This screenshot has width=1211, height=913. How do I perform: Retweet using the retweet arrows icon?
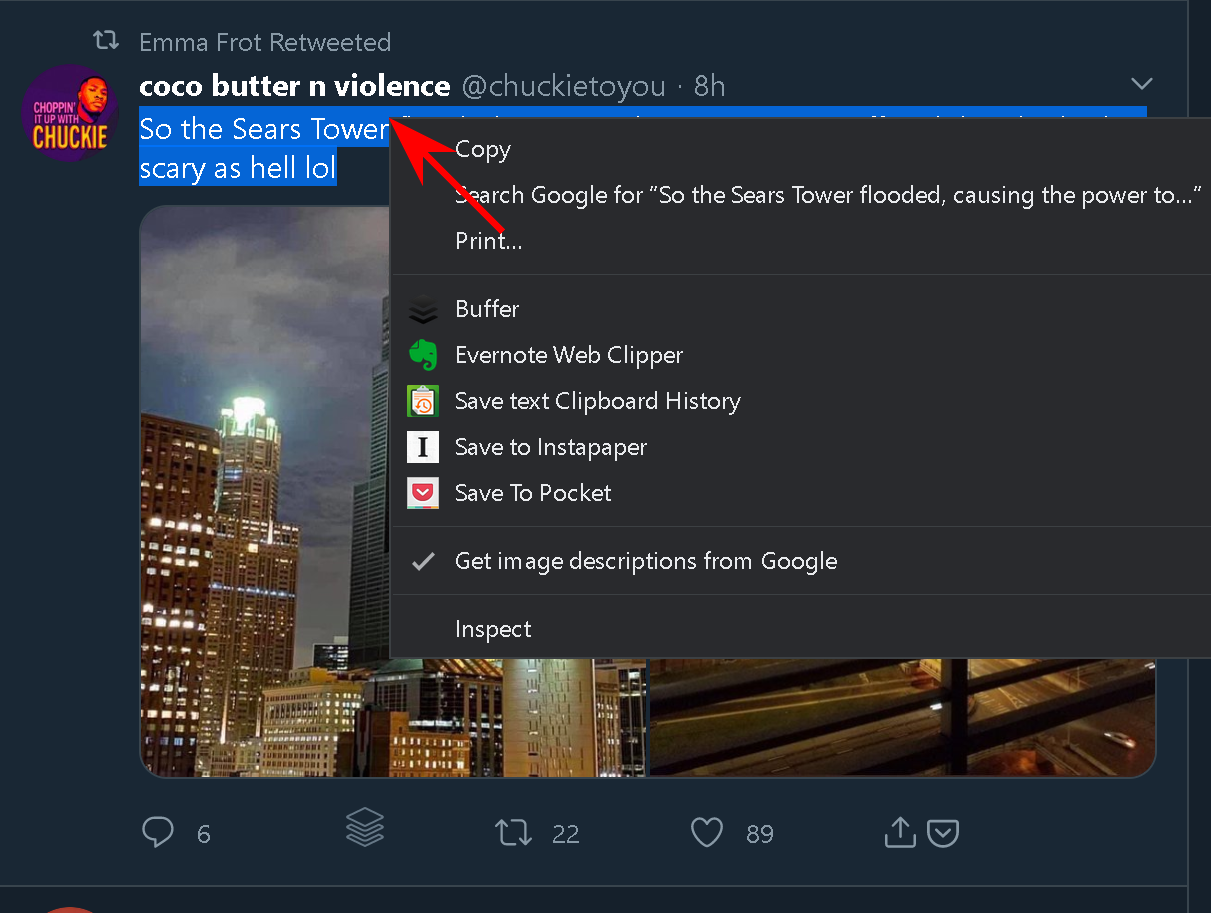[514, 832]
